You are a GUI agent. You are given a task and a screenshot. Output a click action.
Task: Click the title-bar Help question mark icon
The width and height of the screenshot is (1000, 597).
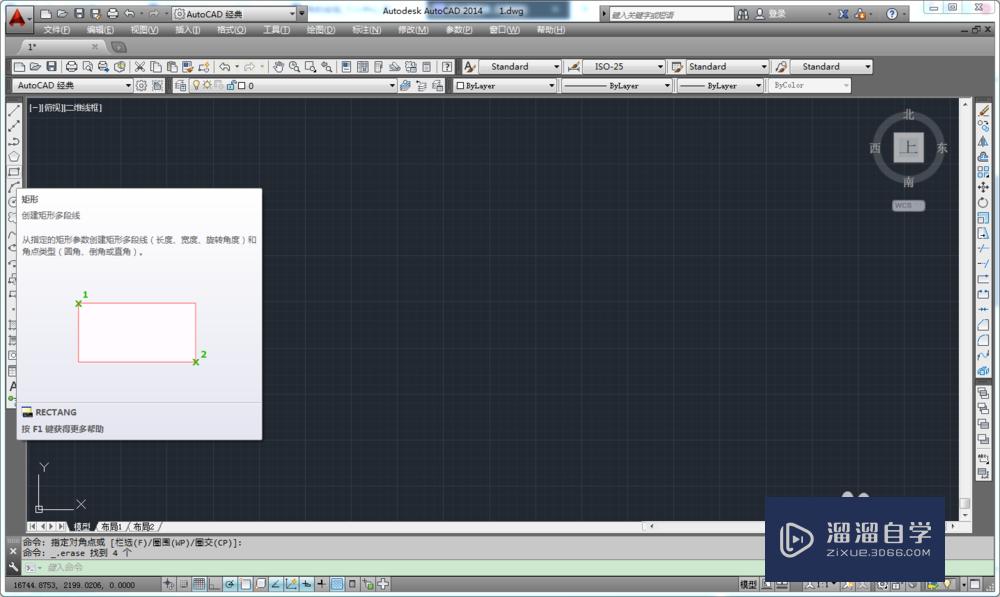point(892,14)
